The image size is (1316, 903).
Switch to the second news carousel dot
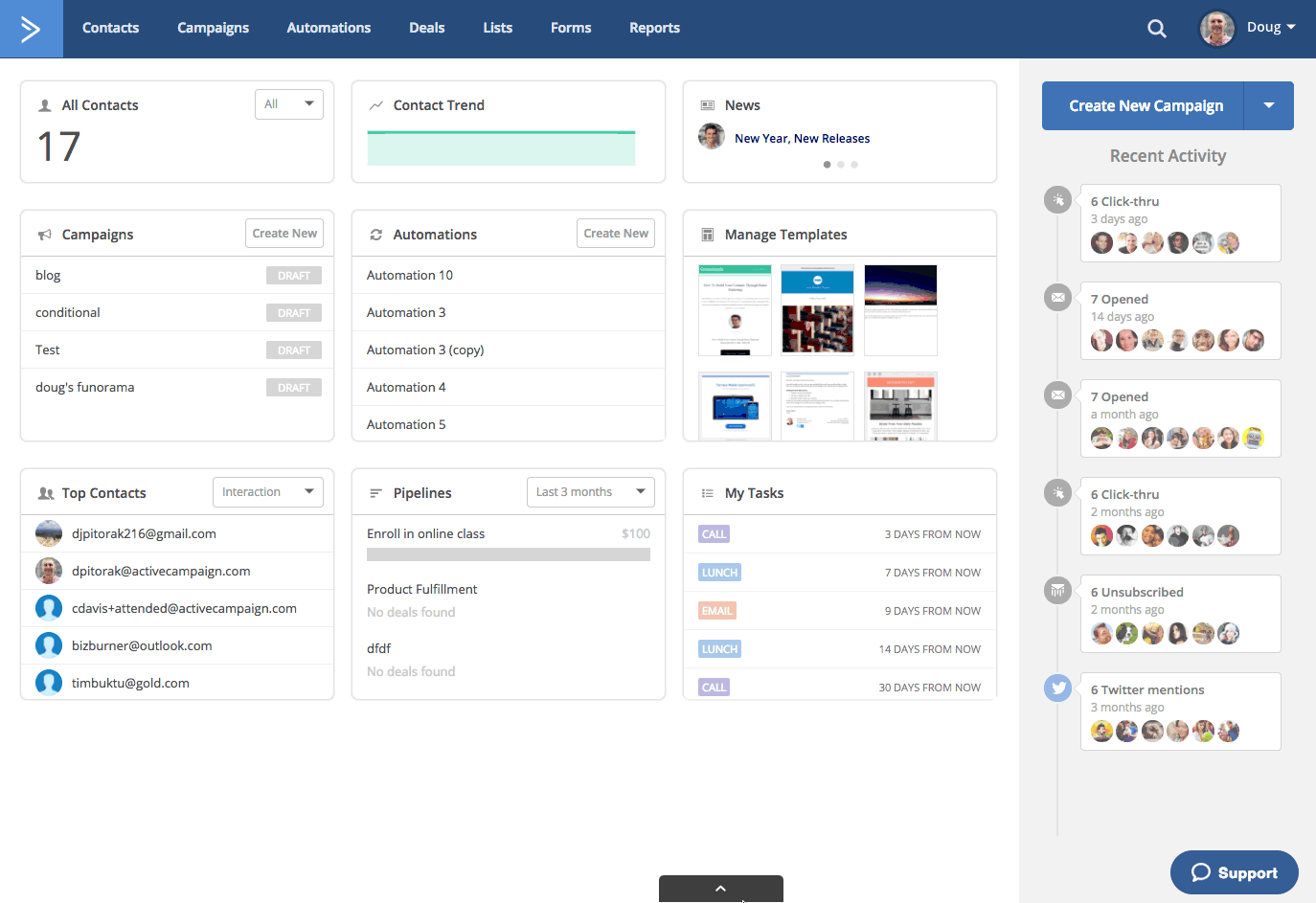841,165
